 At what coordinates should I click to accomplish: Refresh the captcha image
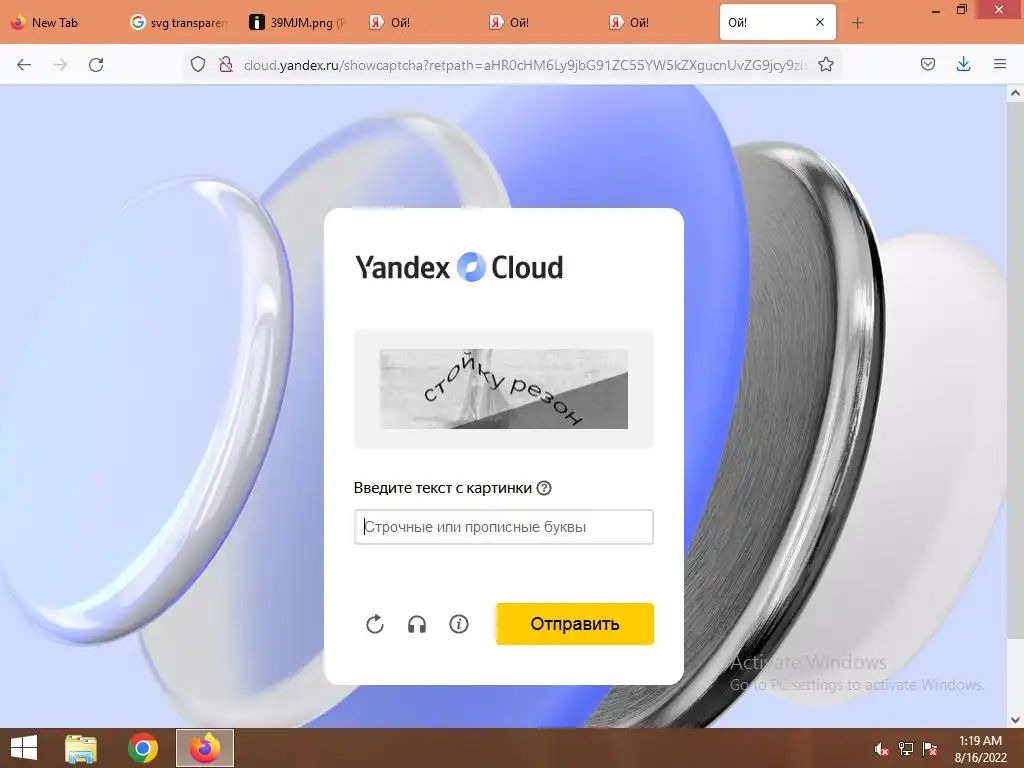[x=375, y=624]
